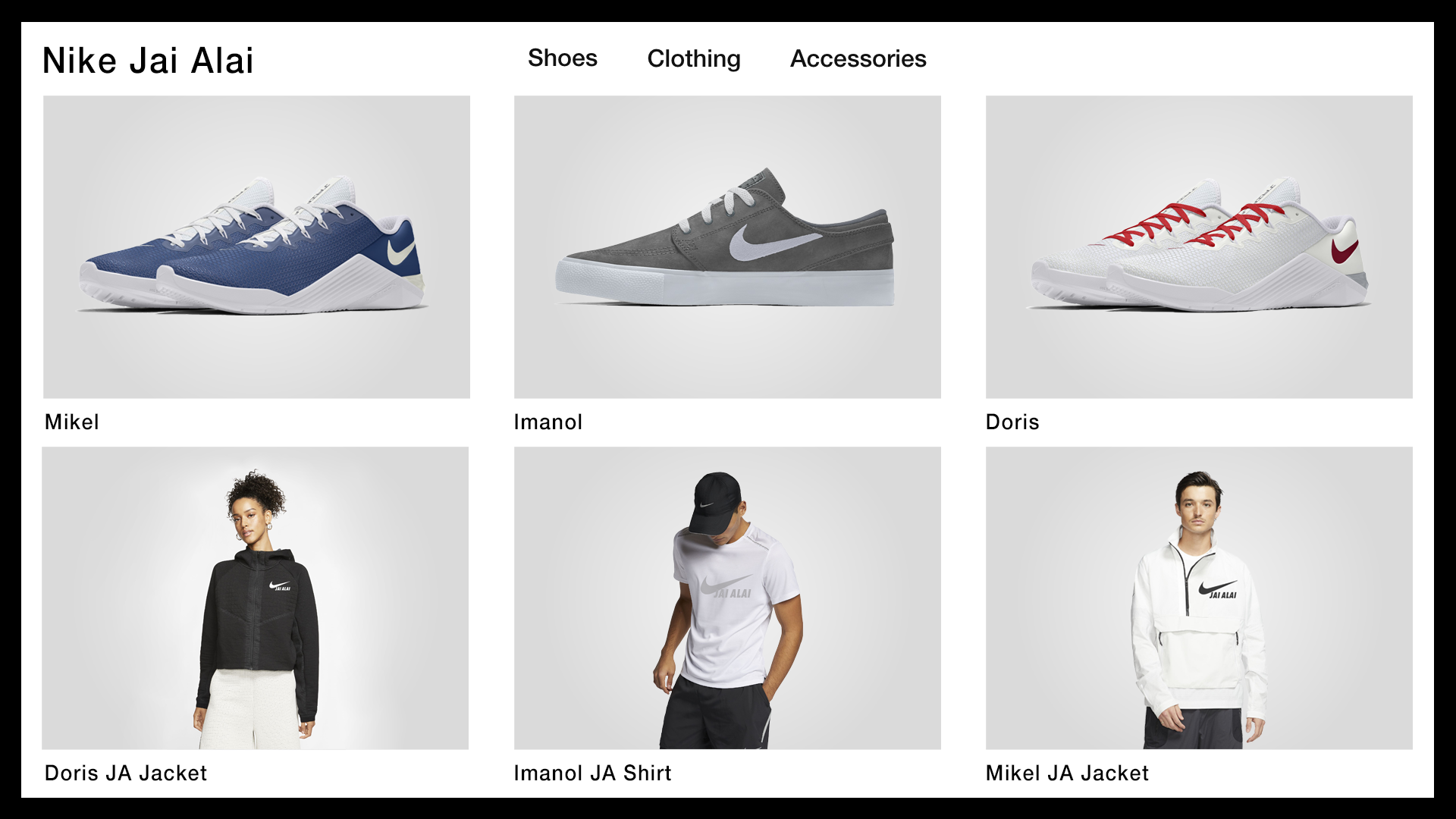Open the Imanol JA Shirt photo

[727, 598]
